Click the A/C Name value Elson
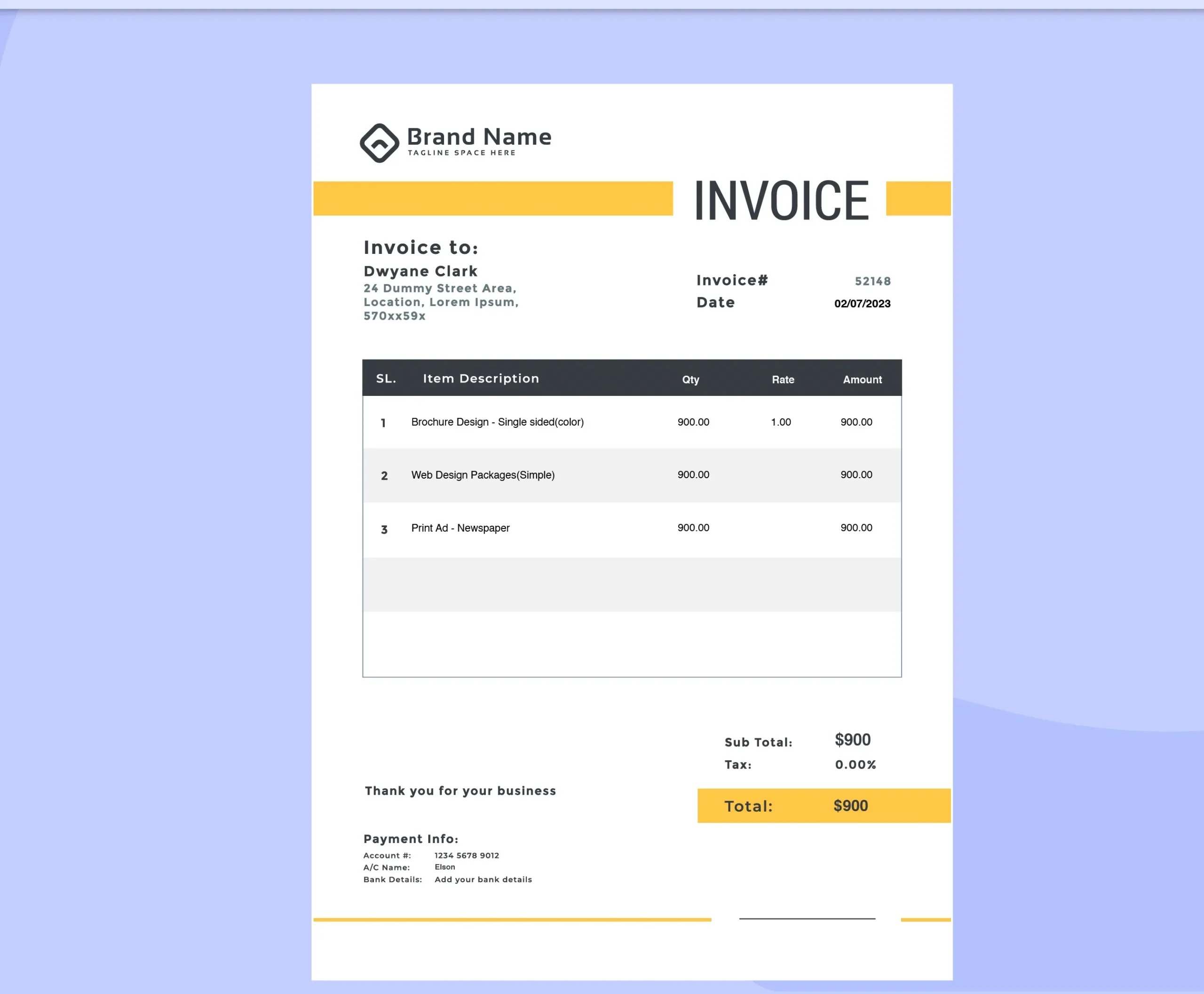 445,867
